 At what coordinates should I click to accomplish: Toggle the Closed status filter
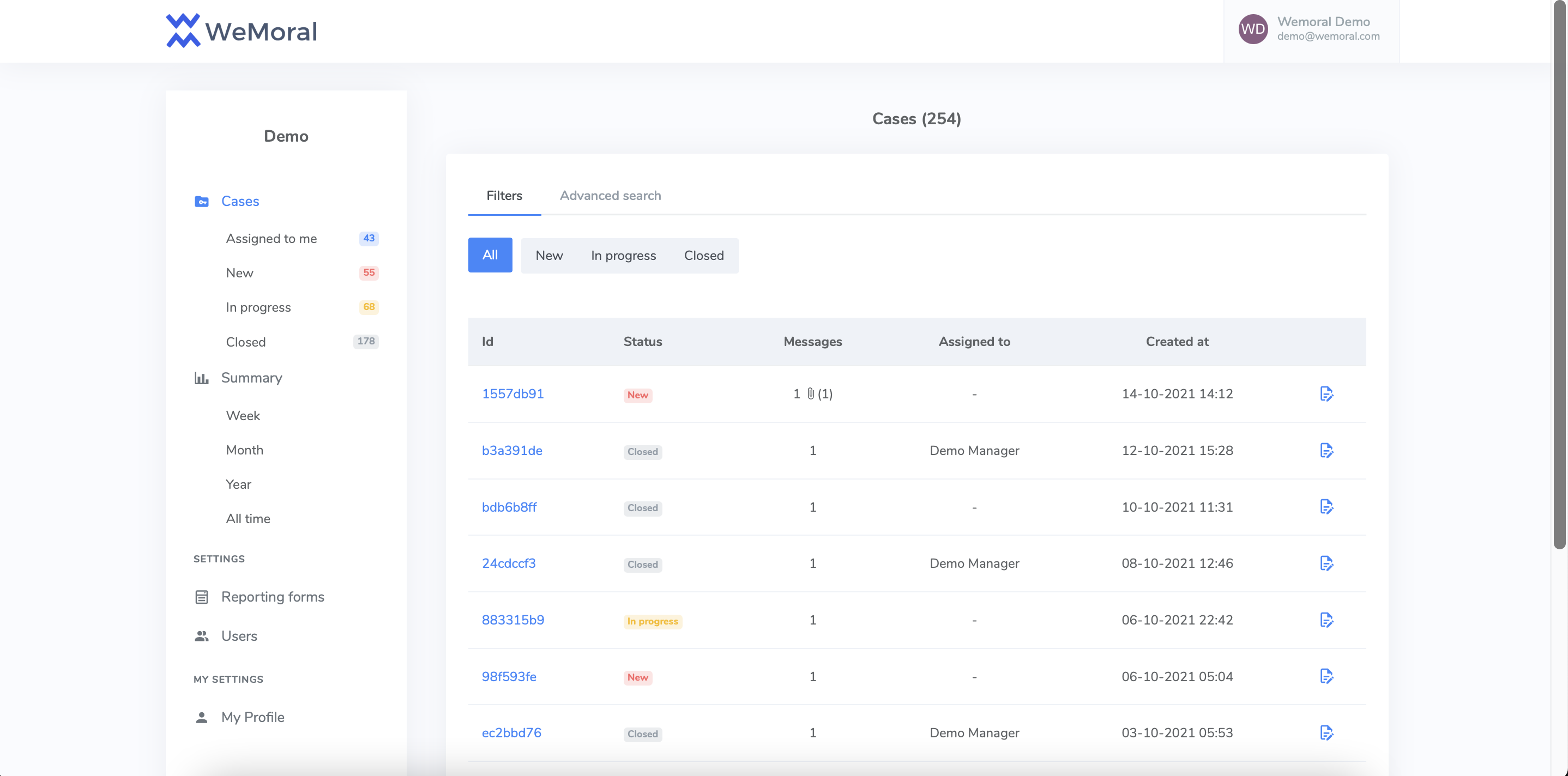coord(704,255)
